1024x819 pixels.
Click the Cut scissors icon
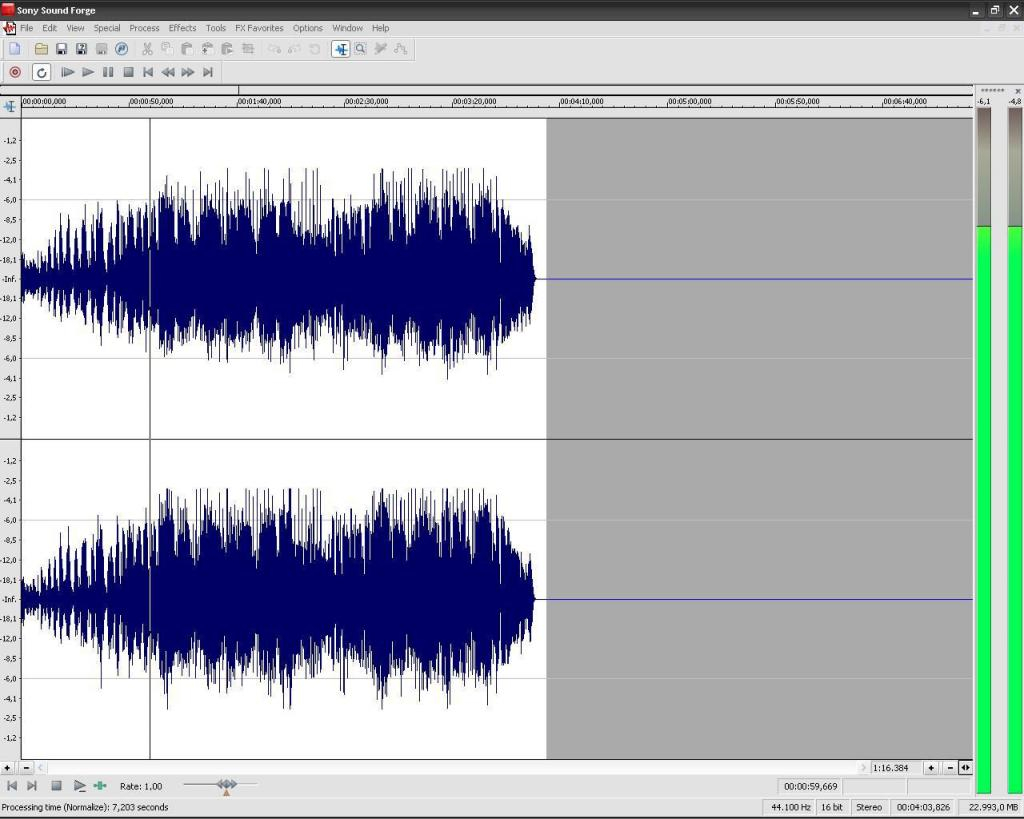(x=147, y=49)
